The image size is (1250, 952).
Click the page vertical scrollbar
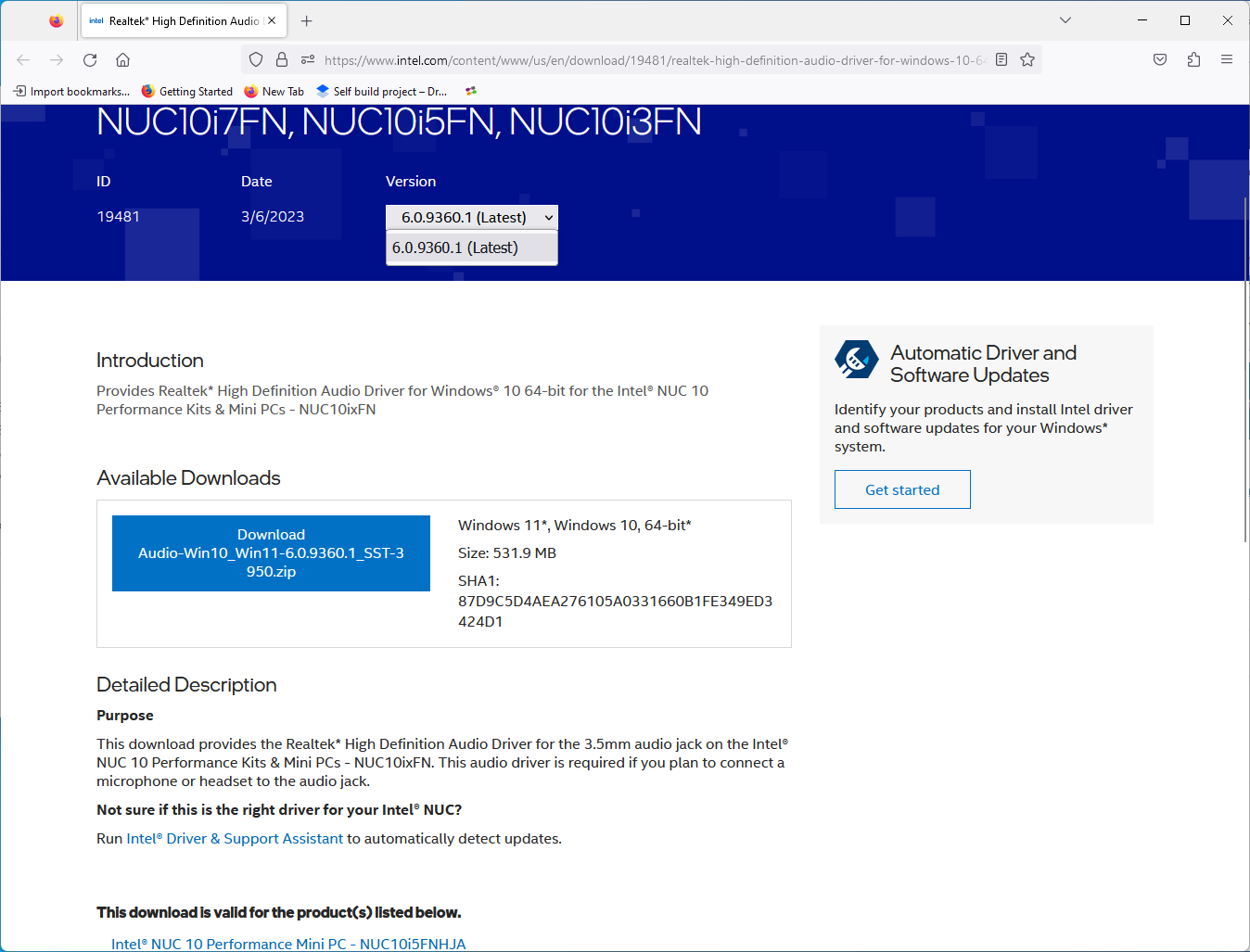pyautogui.click(x=1244, y=371)
